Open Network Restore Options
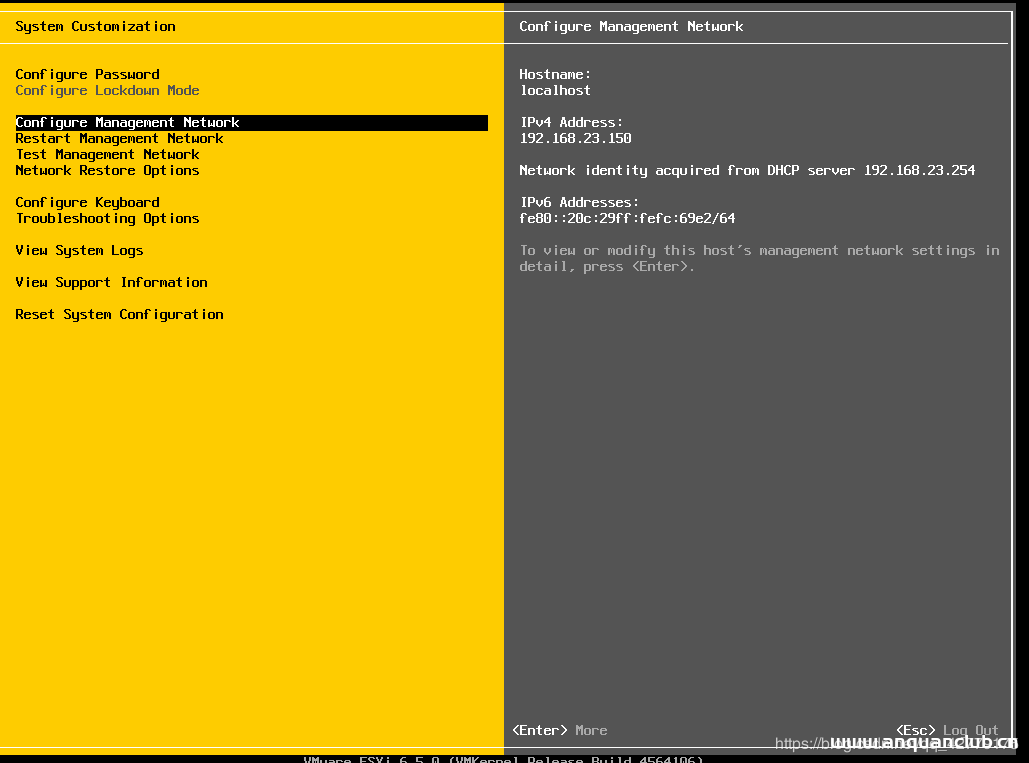This screenshot has width=1029, height=763. coord(107,170)
